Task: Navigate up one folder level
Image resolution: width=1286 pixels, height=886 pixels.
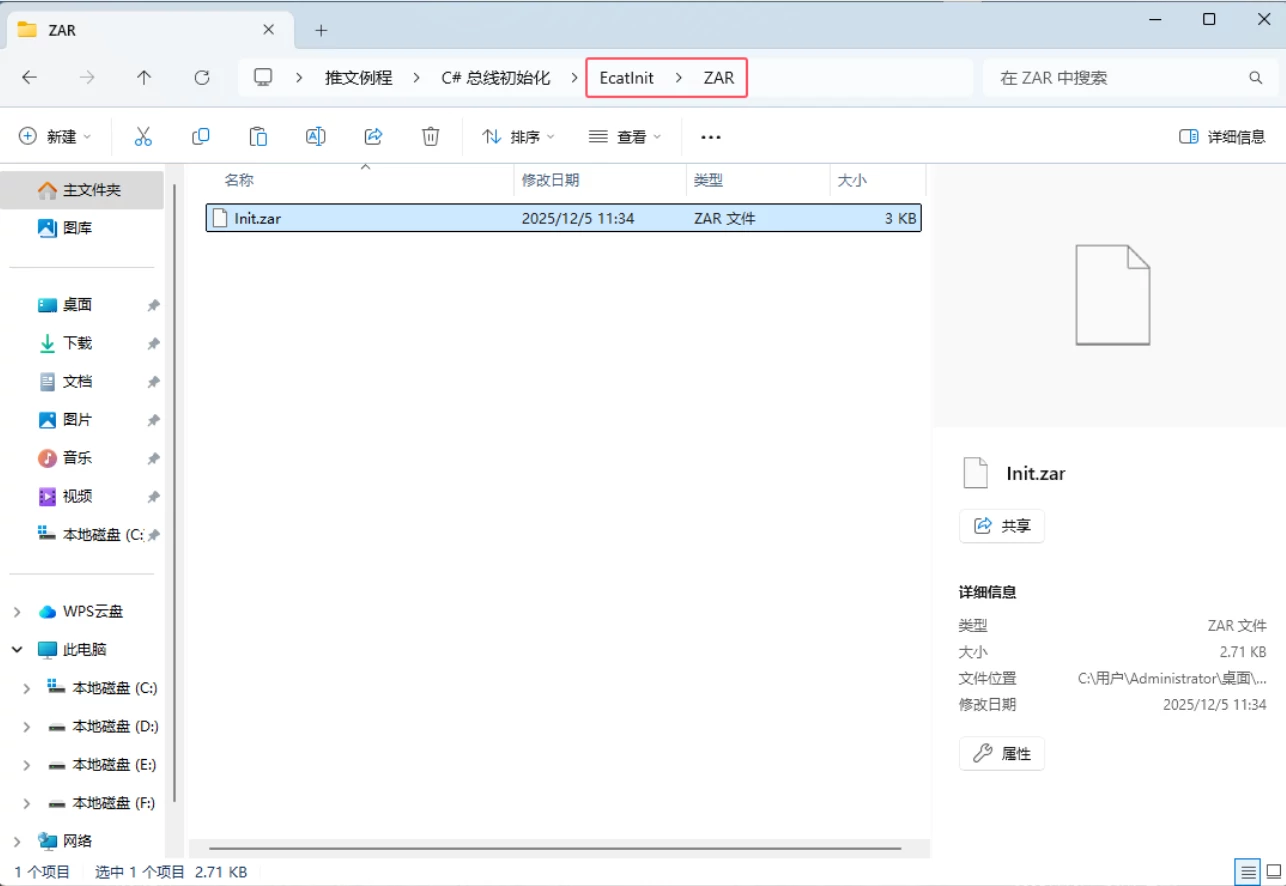Action: tap(143, 77)
